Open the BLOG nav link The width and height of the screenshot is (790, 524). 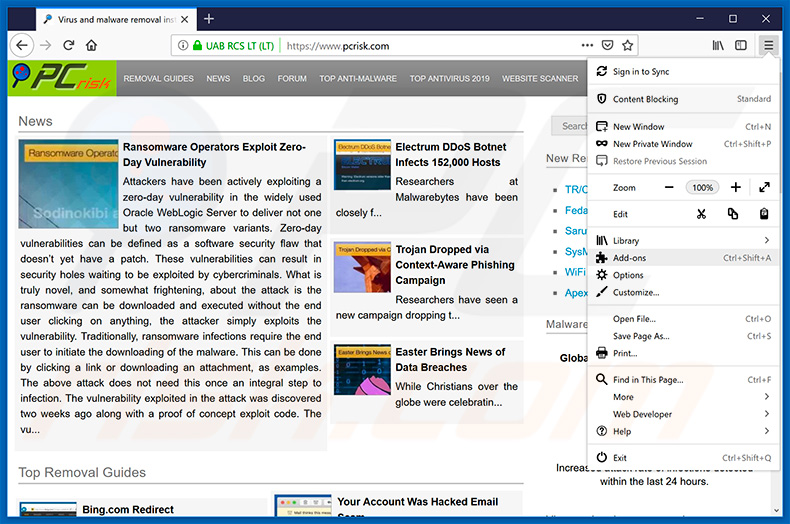(253, 79)
